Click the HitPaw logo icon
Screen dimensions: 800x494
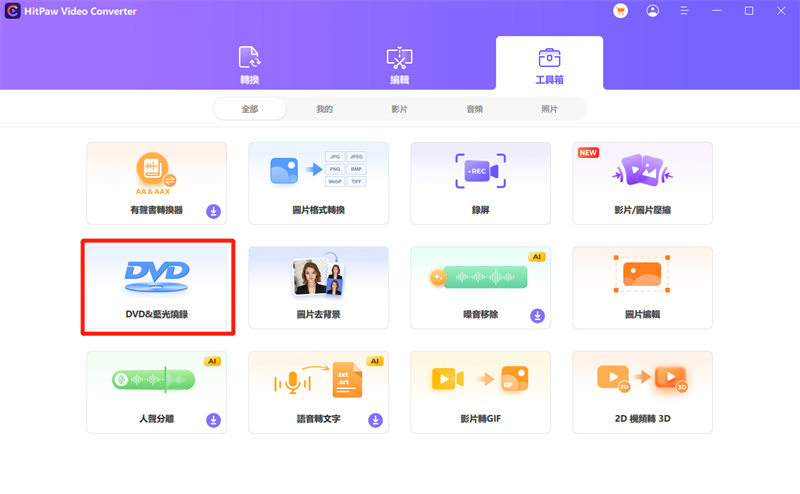click(x=12, y=11)
